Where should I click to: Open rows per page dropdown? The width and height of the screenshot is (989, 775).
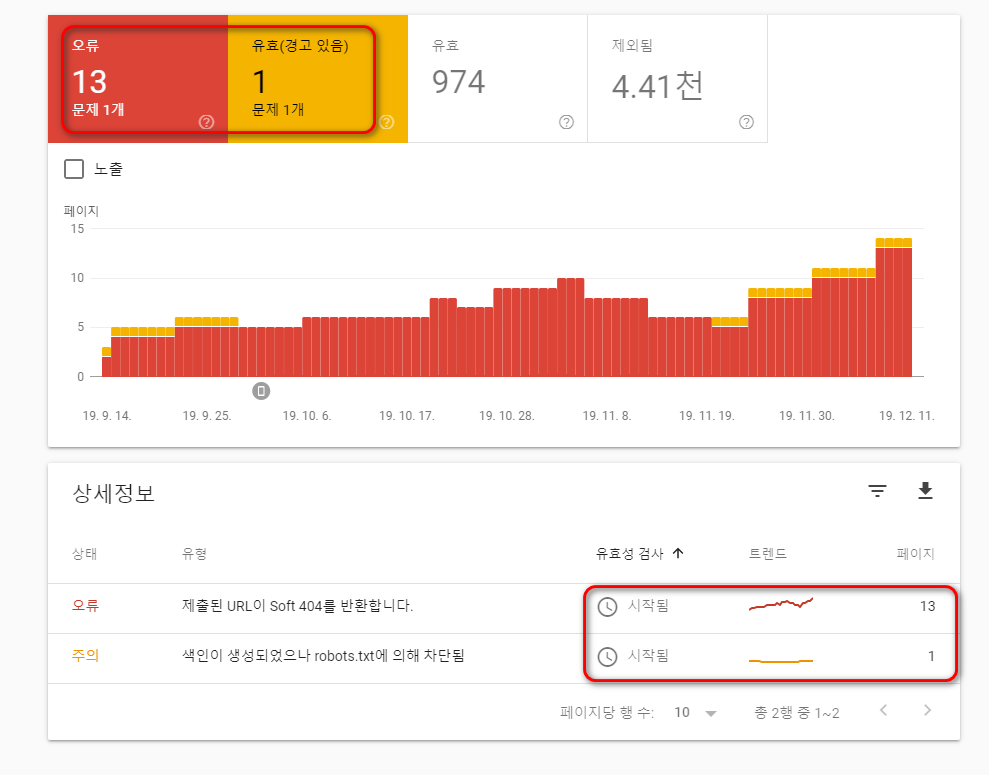click(x=696, y=713)
